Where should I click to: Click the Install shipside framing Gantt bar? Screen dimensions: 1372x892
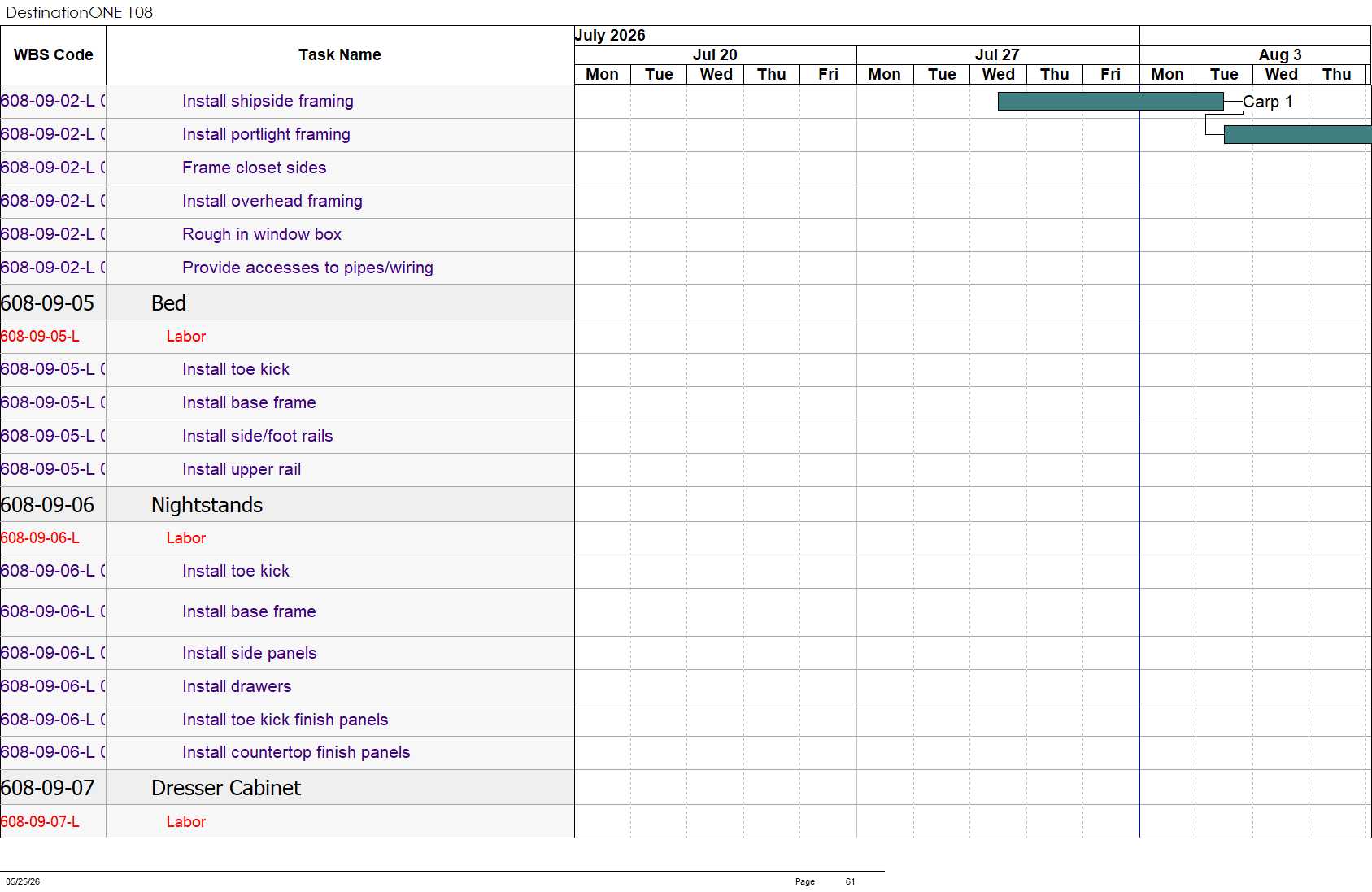pos(1110,102)
